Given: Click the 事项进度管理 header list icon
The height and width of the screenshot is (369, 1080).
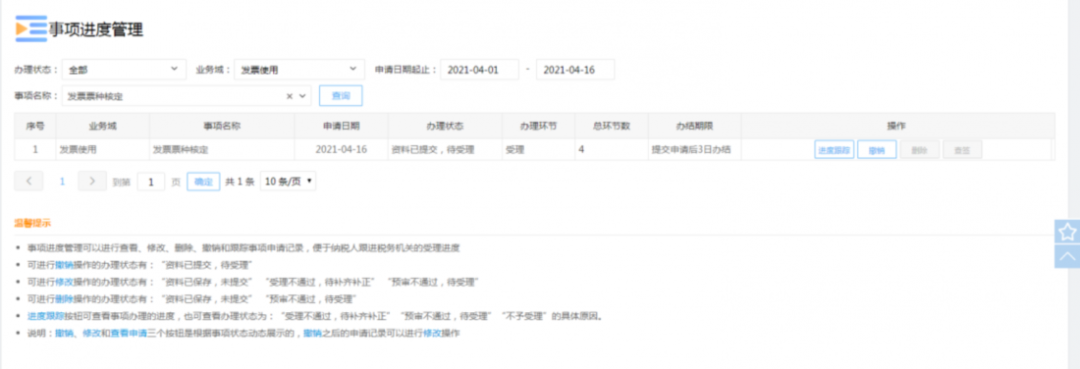Looking at the screenshot, I should click(x=32, y=29).
